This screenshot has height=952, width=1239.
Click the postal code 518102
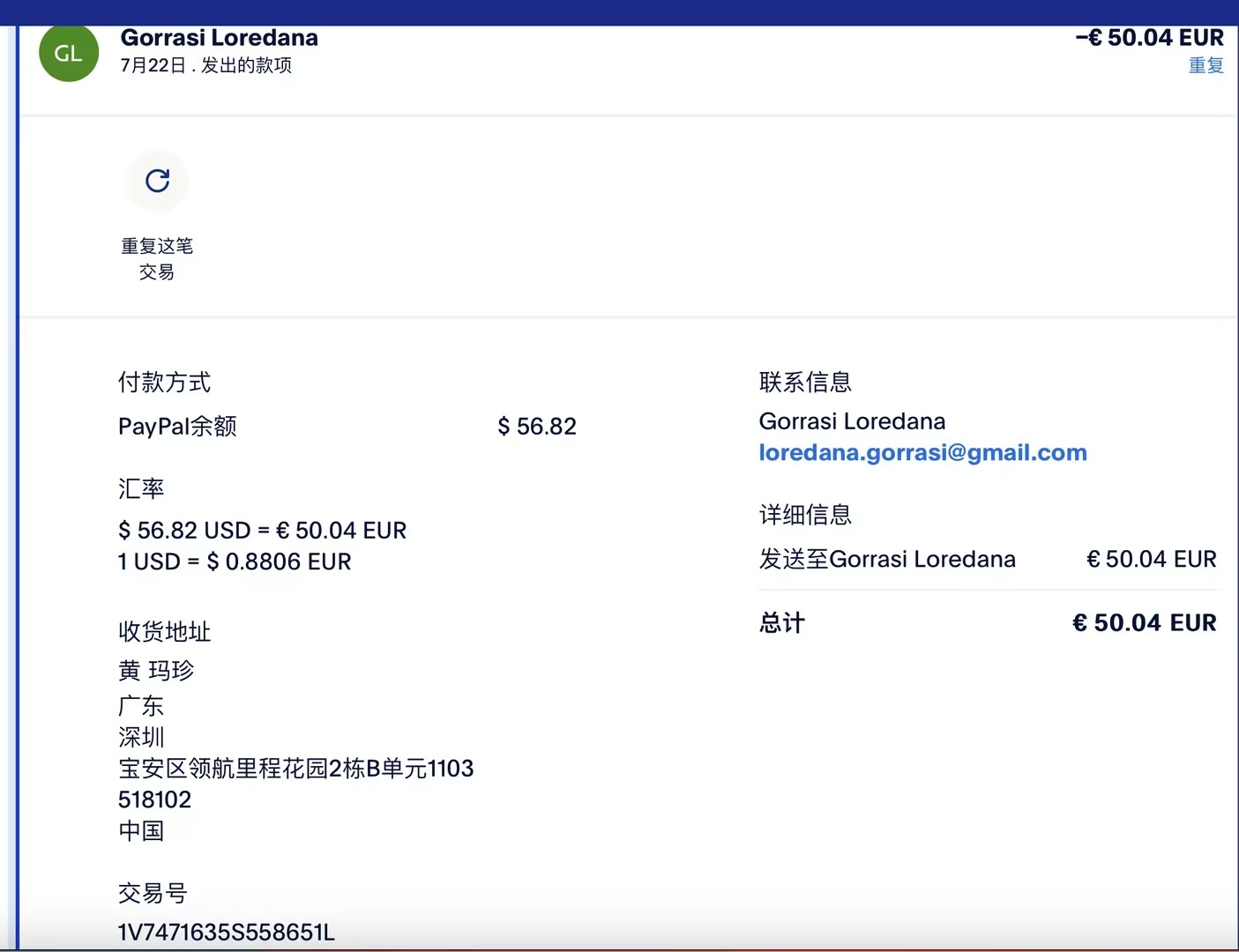[x=154, y=800]
